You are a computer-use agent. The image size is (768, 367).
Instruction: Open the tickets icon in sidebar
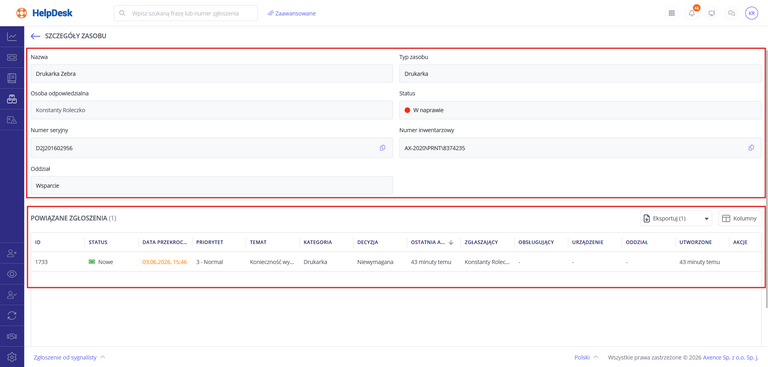click(12, 57)
